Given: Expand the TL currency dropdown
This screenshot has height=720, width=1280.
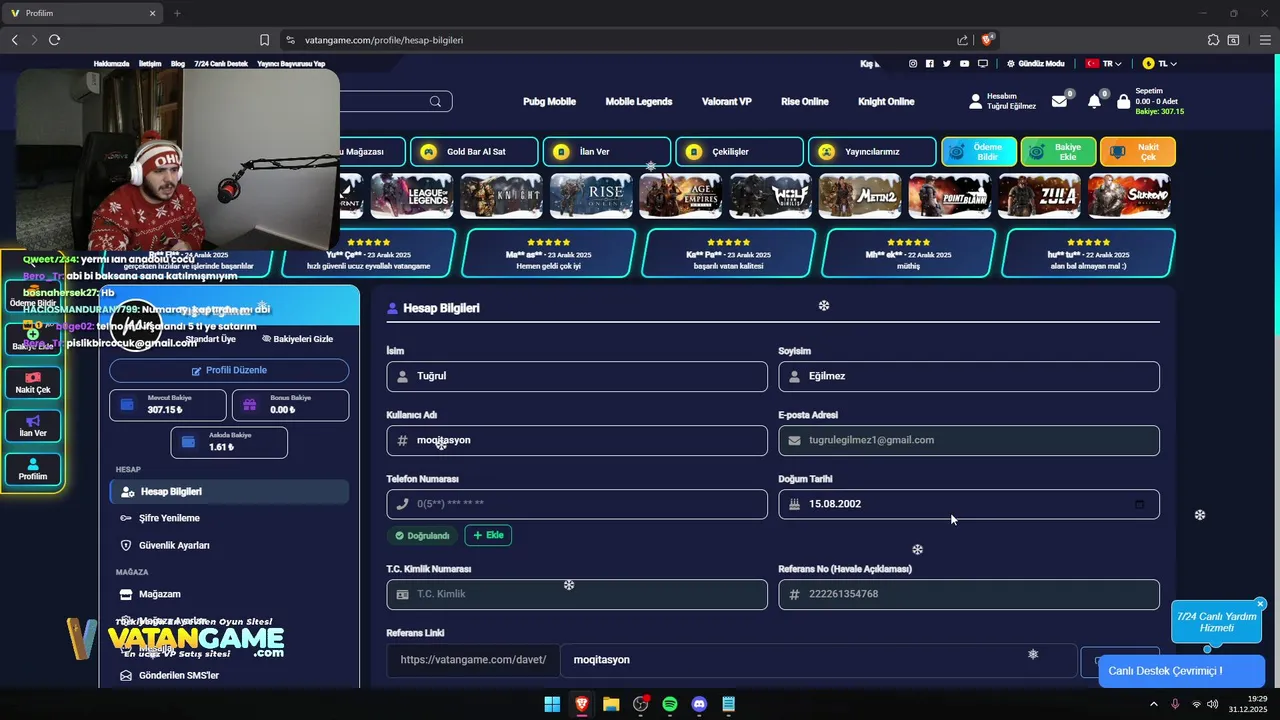Looking at the screenshot, I should tap(1160, 63).
